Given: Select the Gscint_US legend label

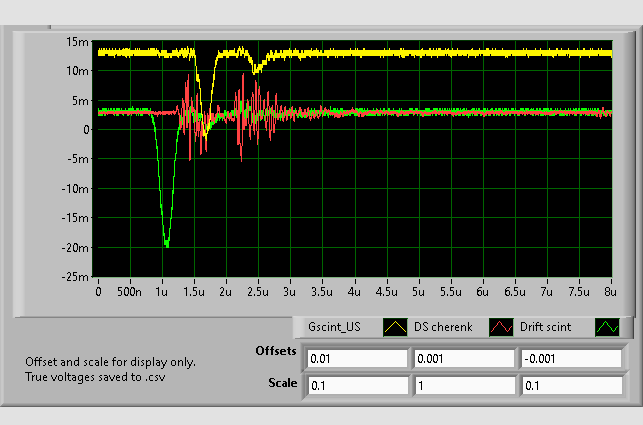Looking at the screenshot, I should [334, 327].
